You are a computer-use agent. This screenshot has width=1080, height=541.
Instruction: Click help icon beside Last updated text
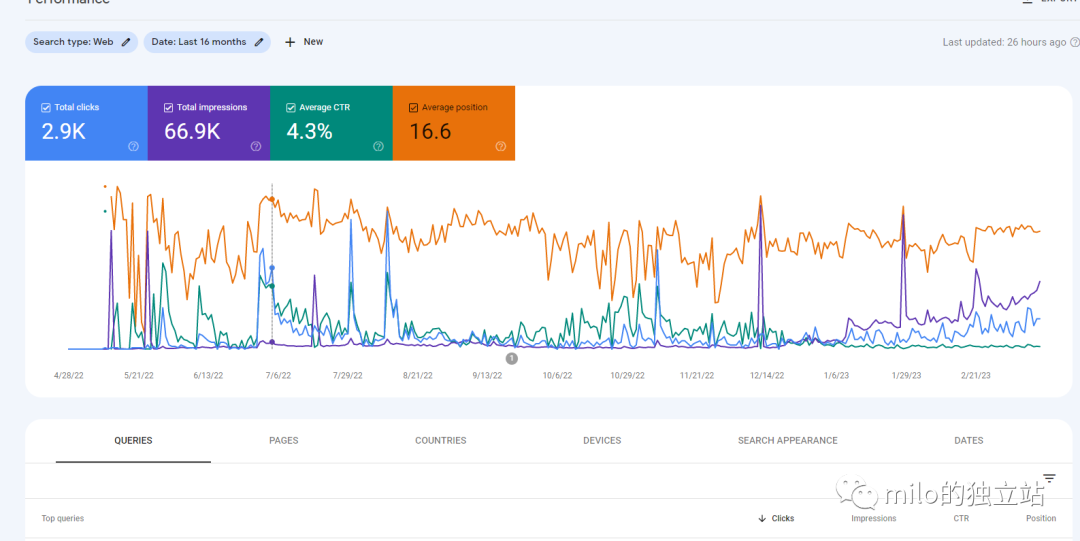[1074, 42]
